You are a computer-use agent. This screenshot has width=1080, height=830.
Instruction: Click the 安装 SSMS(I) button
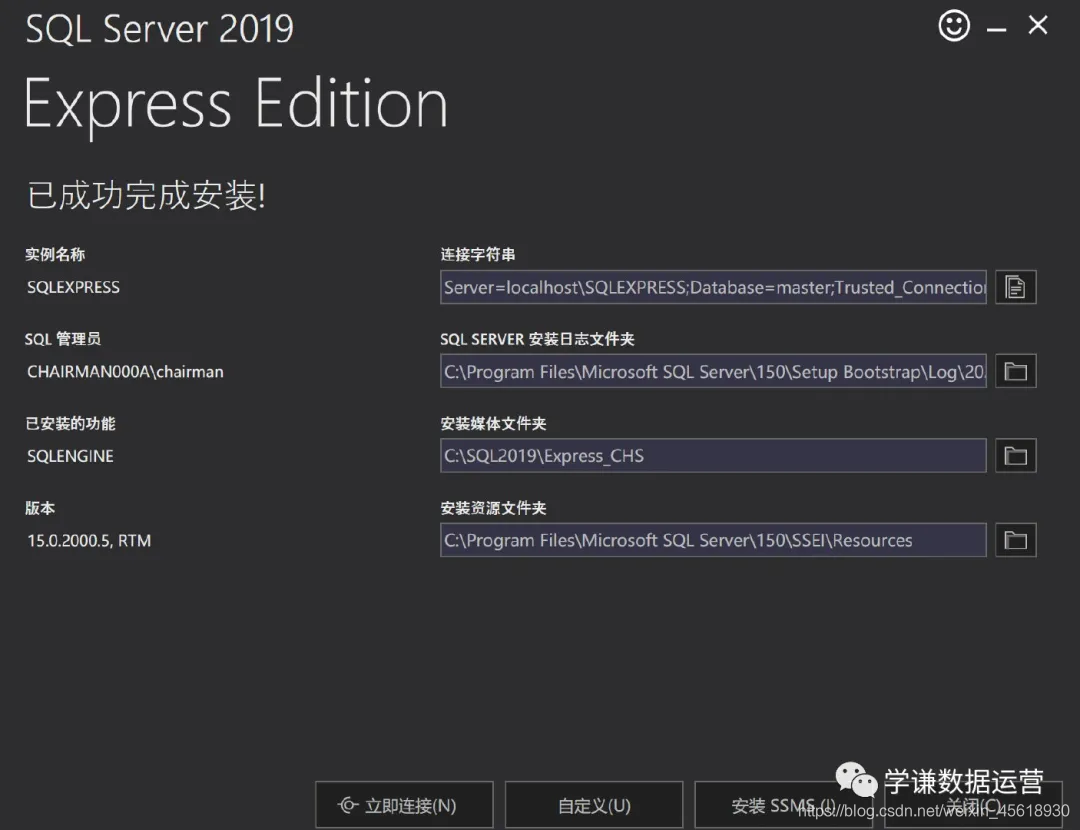click(784, 805)
